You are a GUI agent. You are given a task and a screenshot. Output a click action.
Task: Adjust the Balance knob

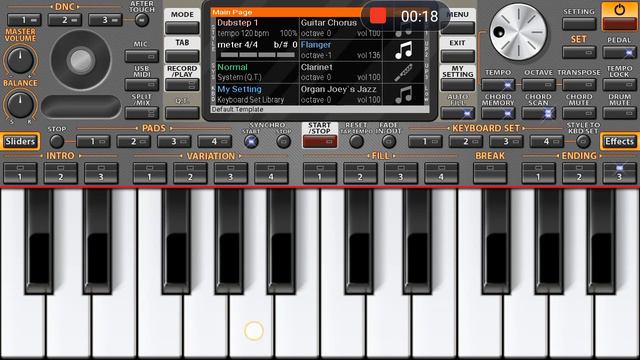[20, 104]
